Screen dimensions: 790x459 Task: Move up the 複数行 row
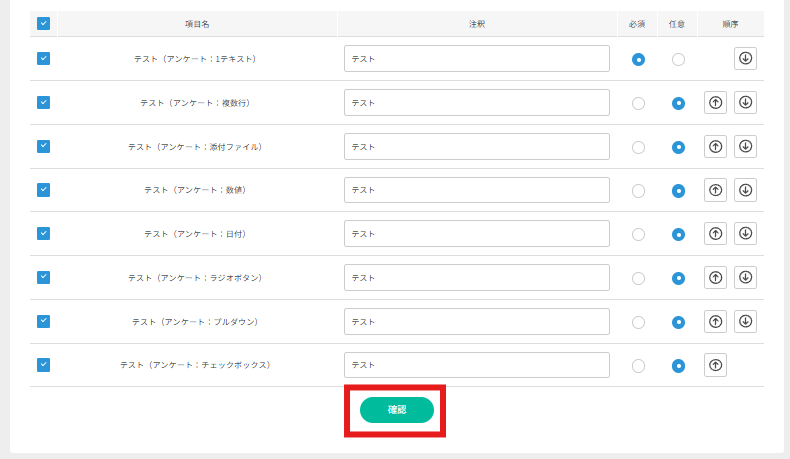[x=715, y=102]
